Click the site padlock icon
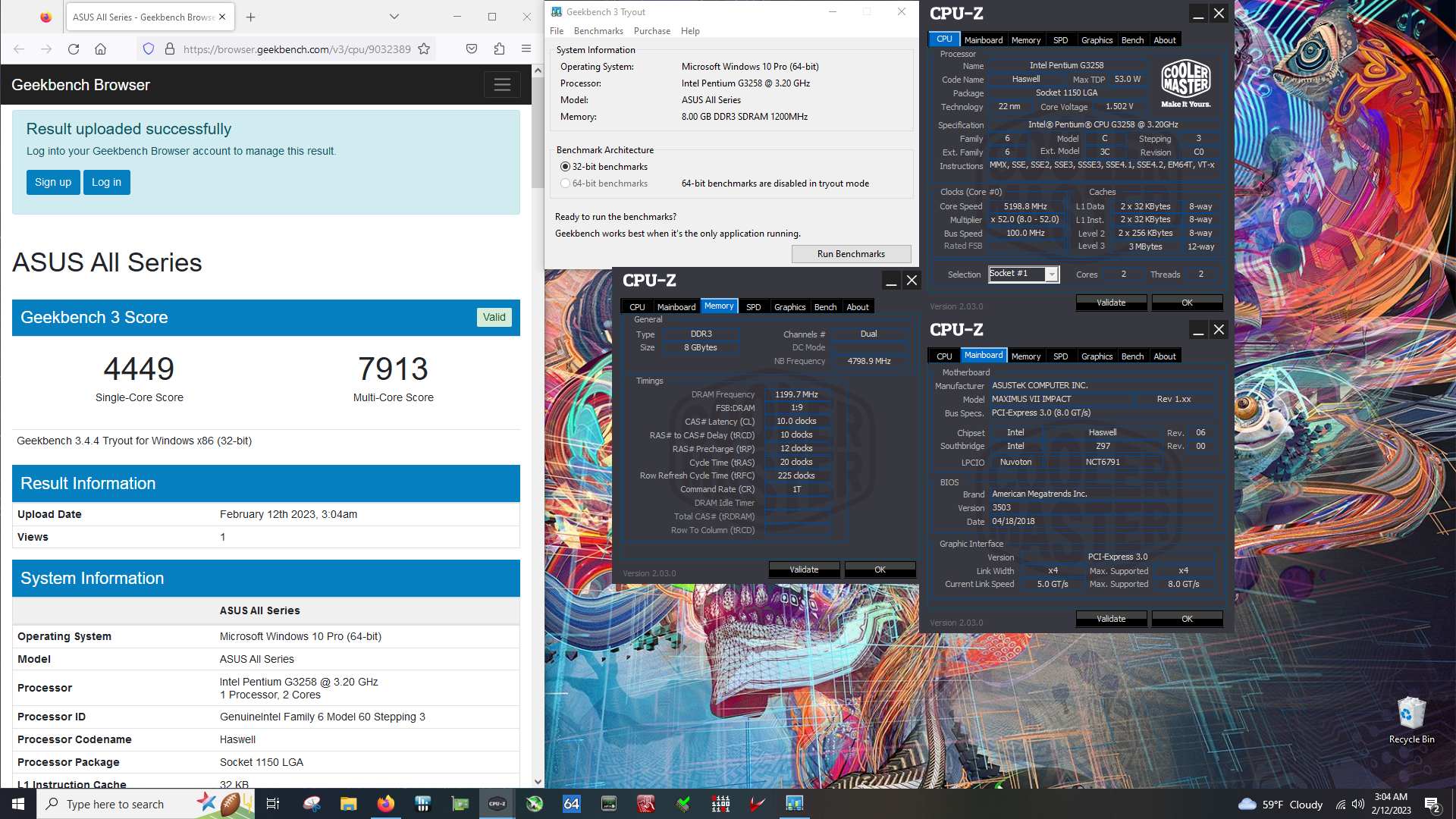1456x819 pixels. (170, 49)
